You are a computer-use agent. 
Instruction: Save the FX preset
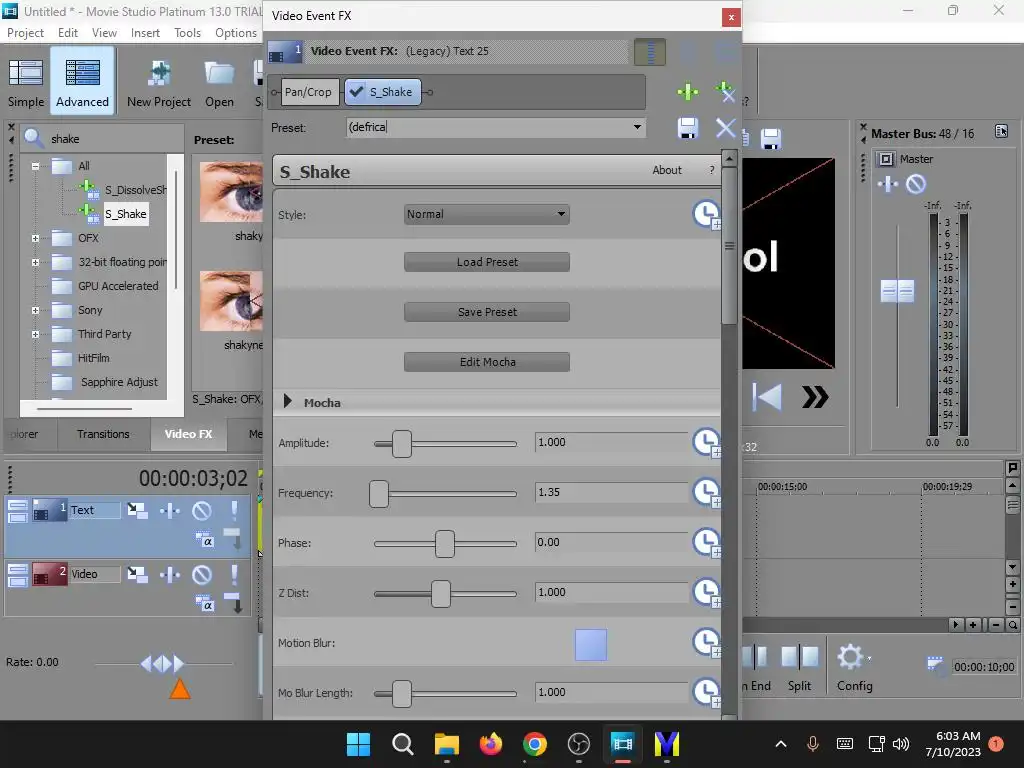coord(688,128)
